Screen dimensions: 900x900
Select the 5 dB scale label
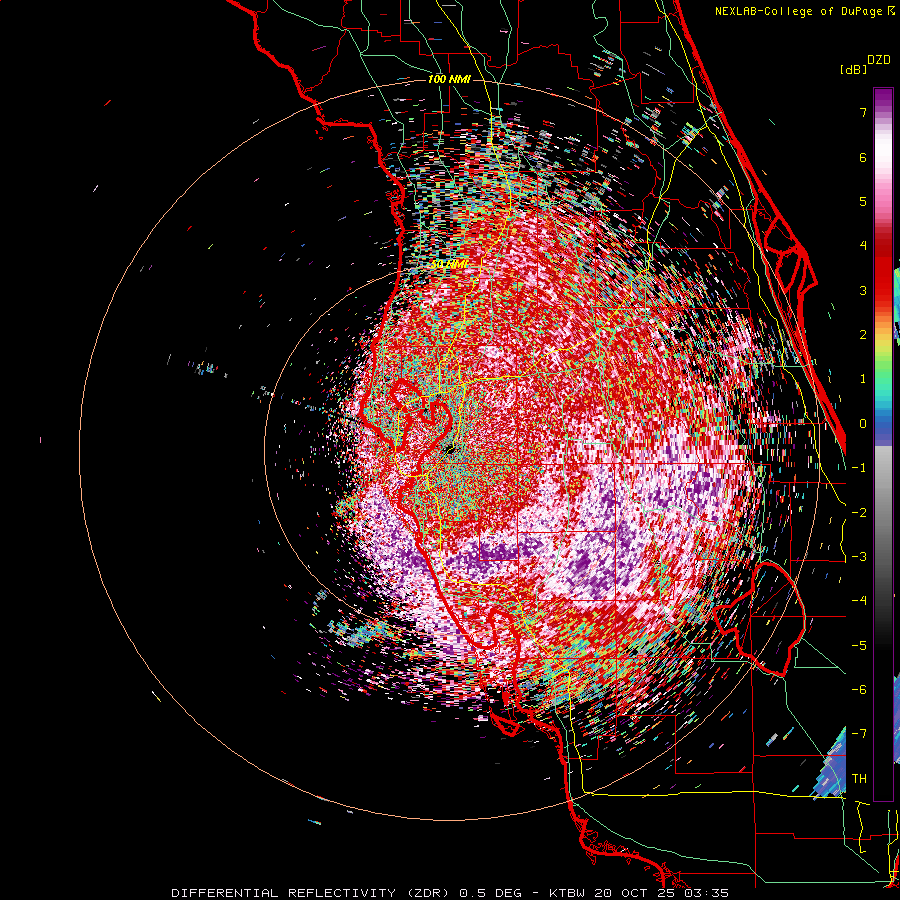coord(863,201)
